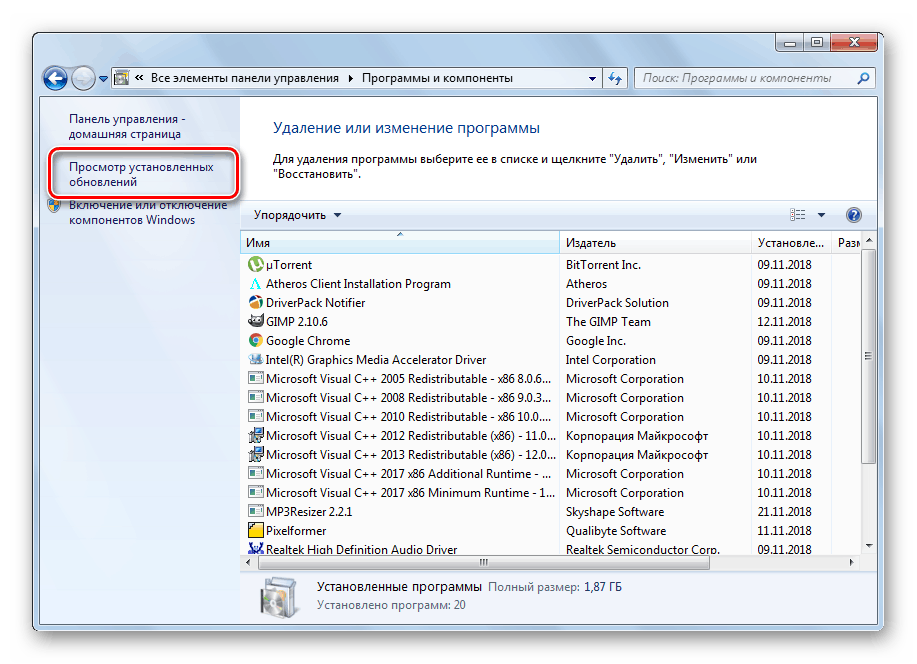Click the shield icon beside Windows components link
Viewport: 917px width, 664px height.
point(54,205)
